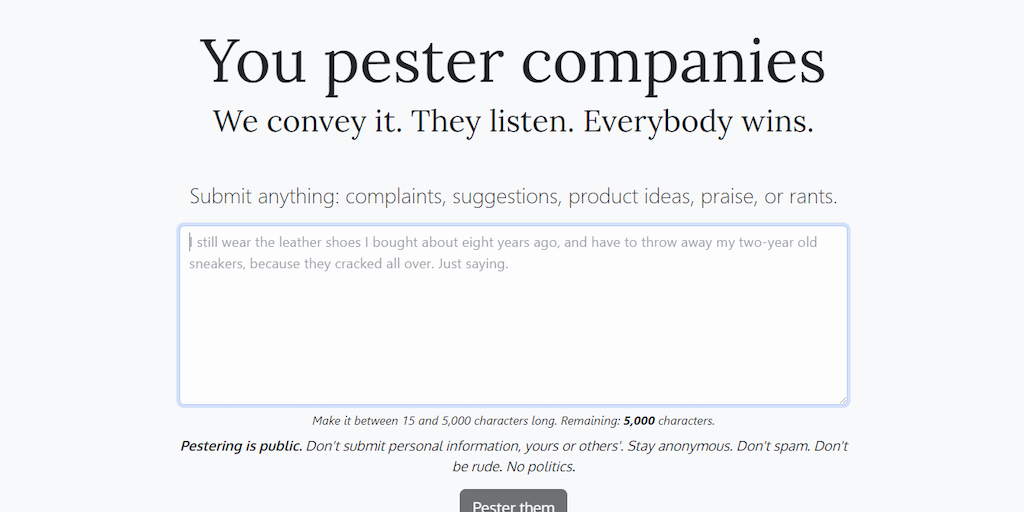Click the bold 'Pestering is public.' notice
Viewport: 1024px width, 512px height.
(x=241, y=446)
